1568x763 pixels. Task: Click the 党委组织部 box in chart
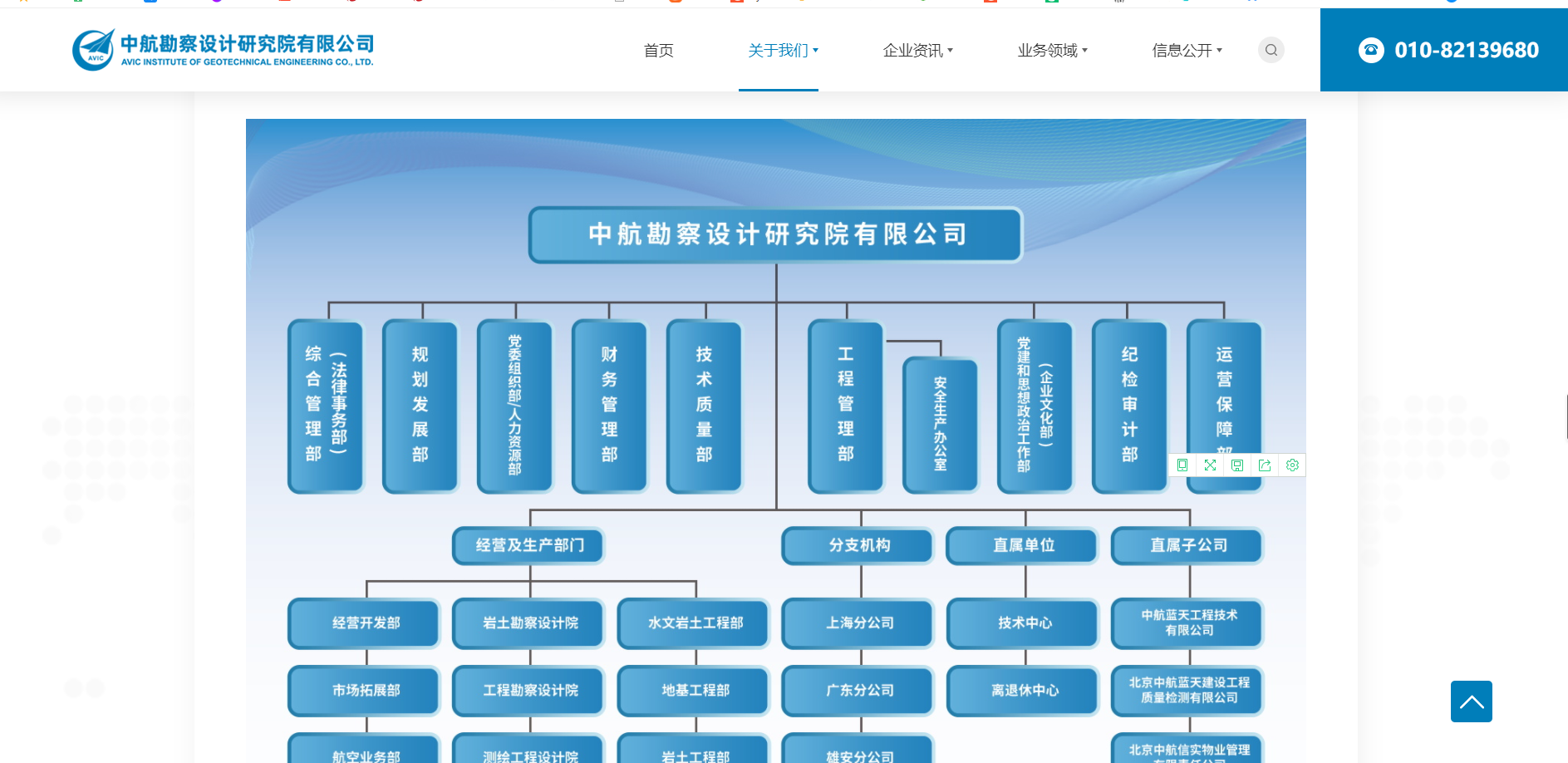515,406
